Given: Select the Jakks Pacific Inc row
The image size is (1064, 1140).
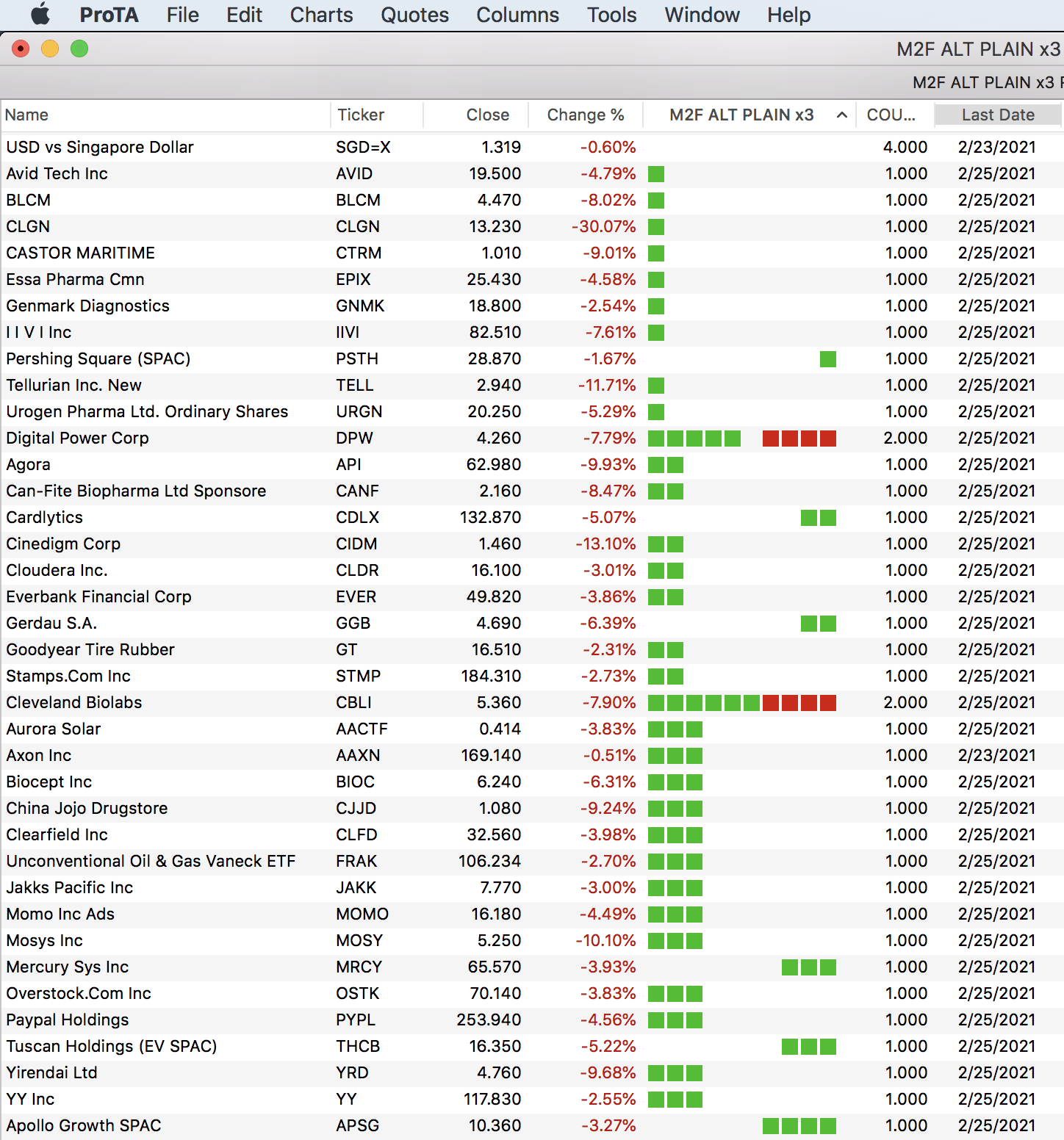Looking at the screenshot, I should pos(532,888).
